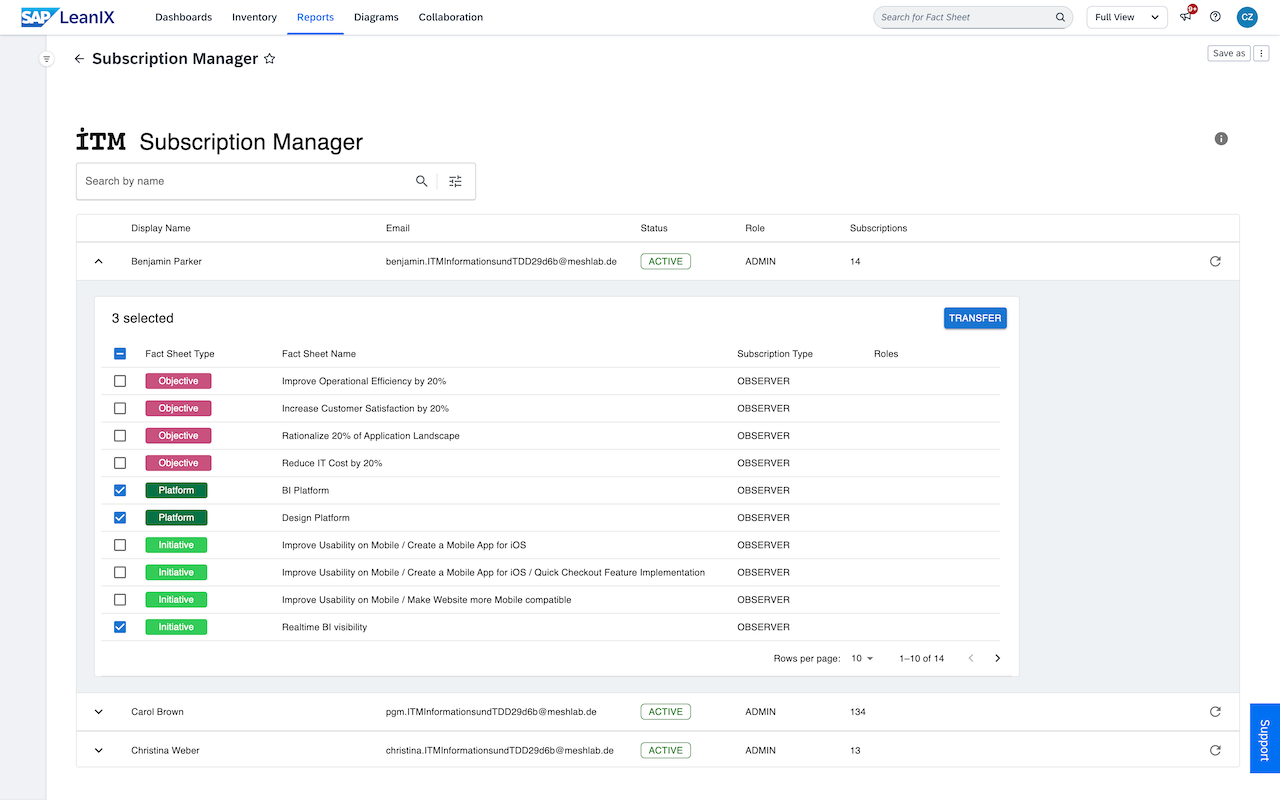
Task: Open the Support side button
Action: [1265, 738]
